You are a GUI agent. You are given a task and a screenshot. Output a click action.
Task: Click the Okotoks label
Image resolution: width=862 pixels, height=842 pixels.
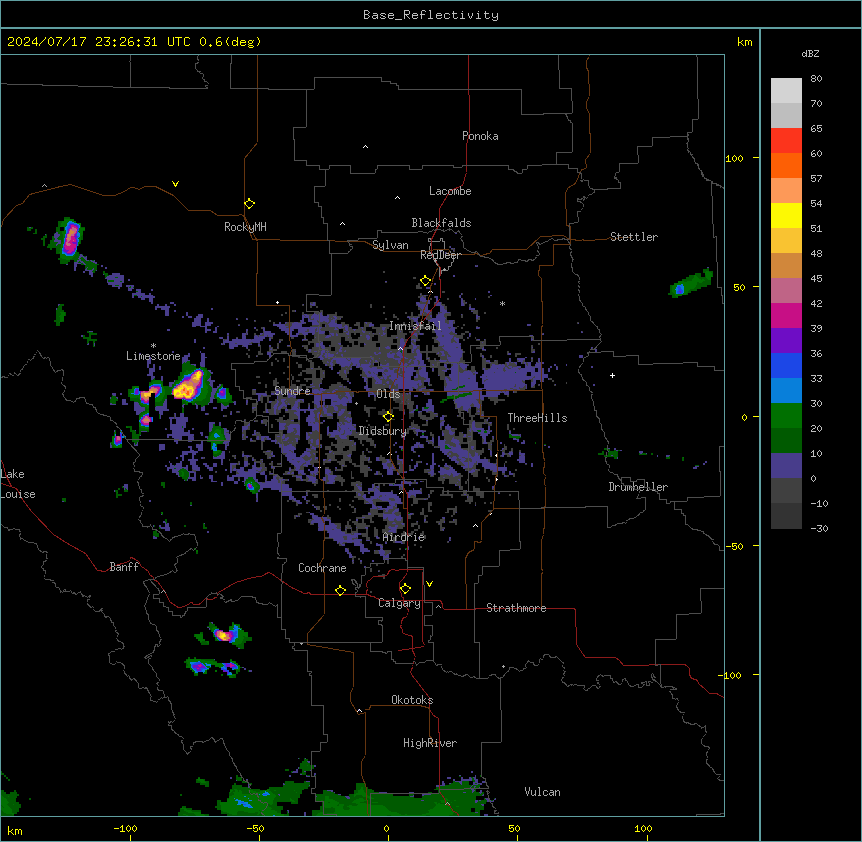412,700
